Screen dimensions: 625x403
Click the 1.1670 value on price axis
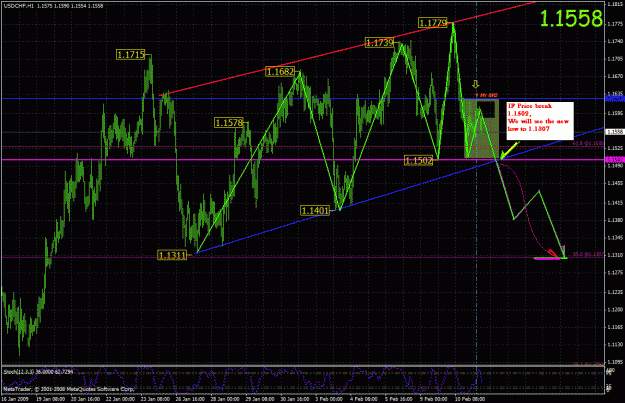pyautogui.click(x=615, y=76)
